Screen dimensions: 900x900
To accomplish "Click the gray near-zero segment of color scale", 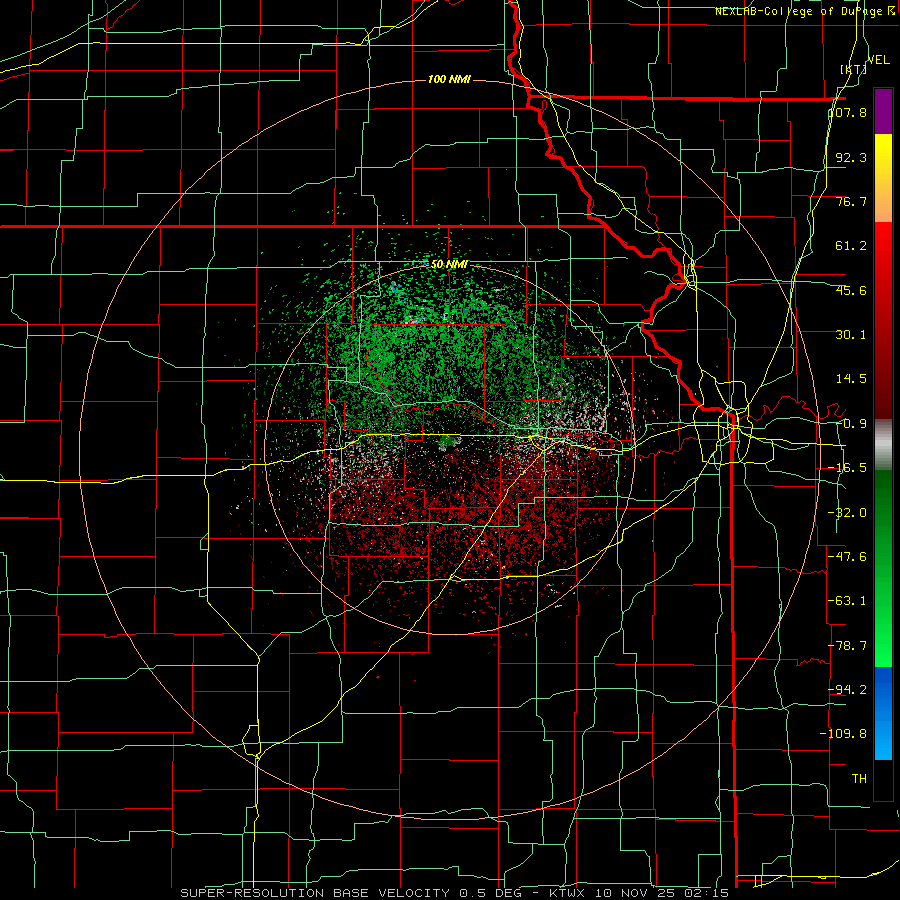I will tap(883, 444).
